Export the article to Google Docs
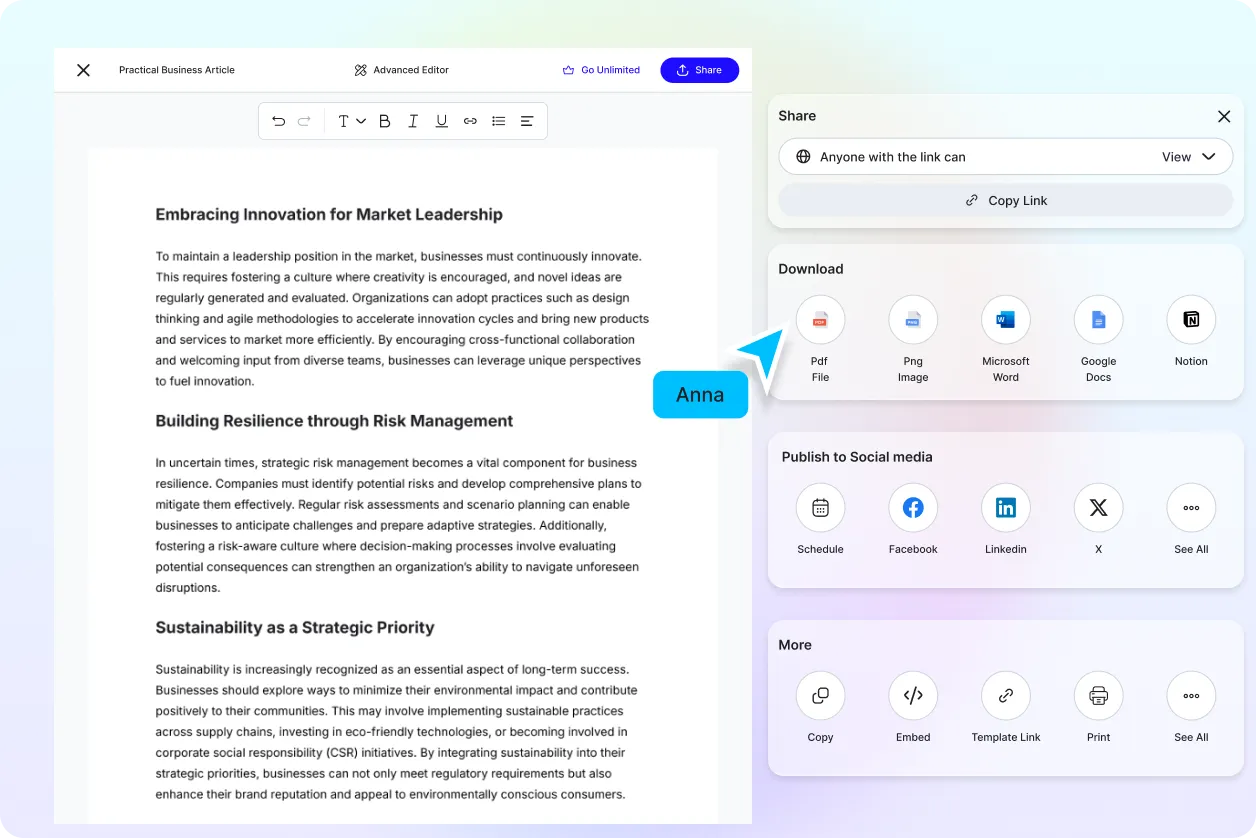This screenshot has height=838, width=1256. point(1098,319)
